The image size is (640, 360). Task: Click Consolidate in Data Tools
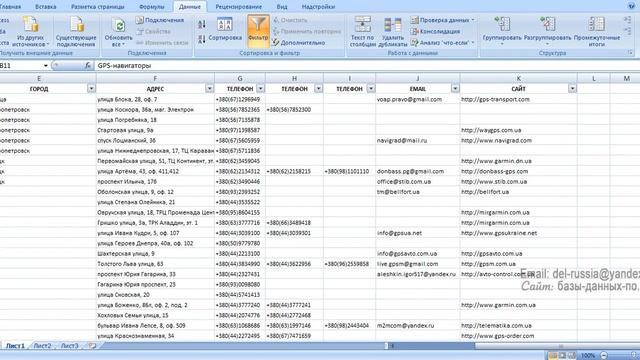click(435, 31)
